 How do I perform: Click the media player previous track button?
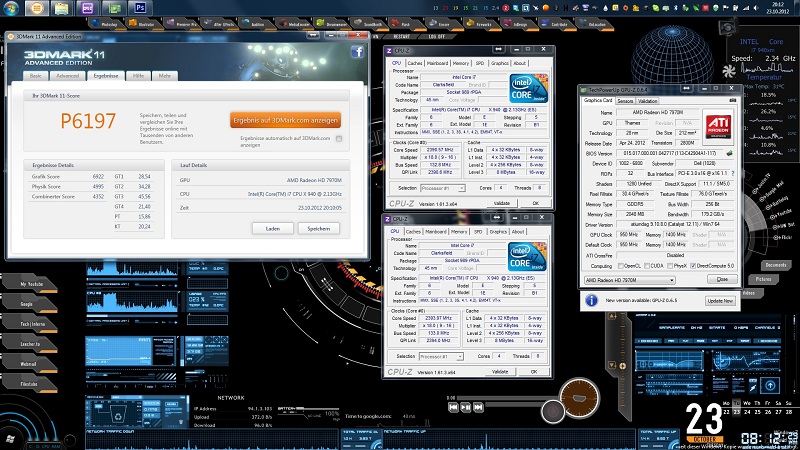(453, 407)
